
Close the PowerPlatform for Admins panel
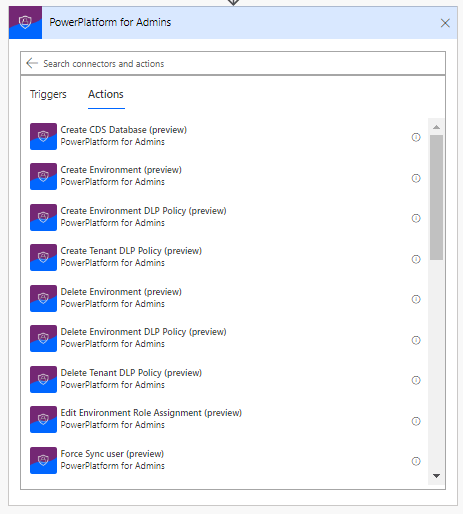tap(445, 23)
